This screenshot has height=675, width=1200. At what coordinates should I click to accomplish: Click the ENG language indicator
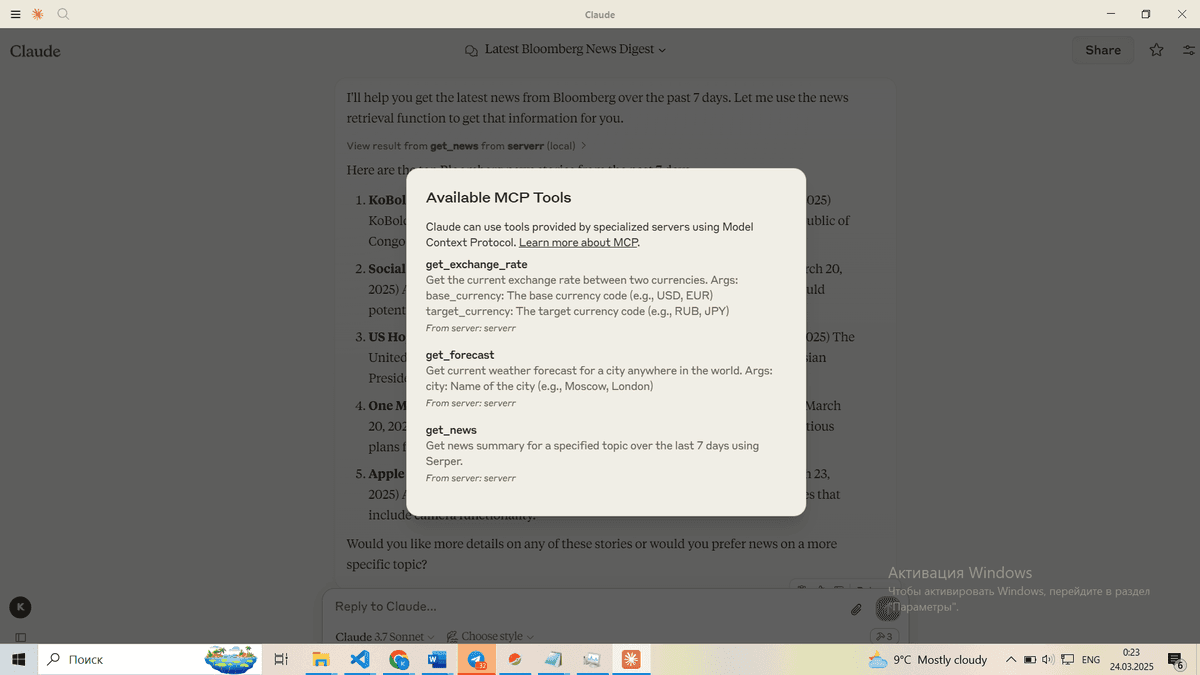[1091, 660]
